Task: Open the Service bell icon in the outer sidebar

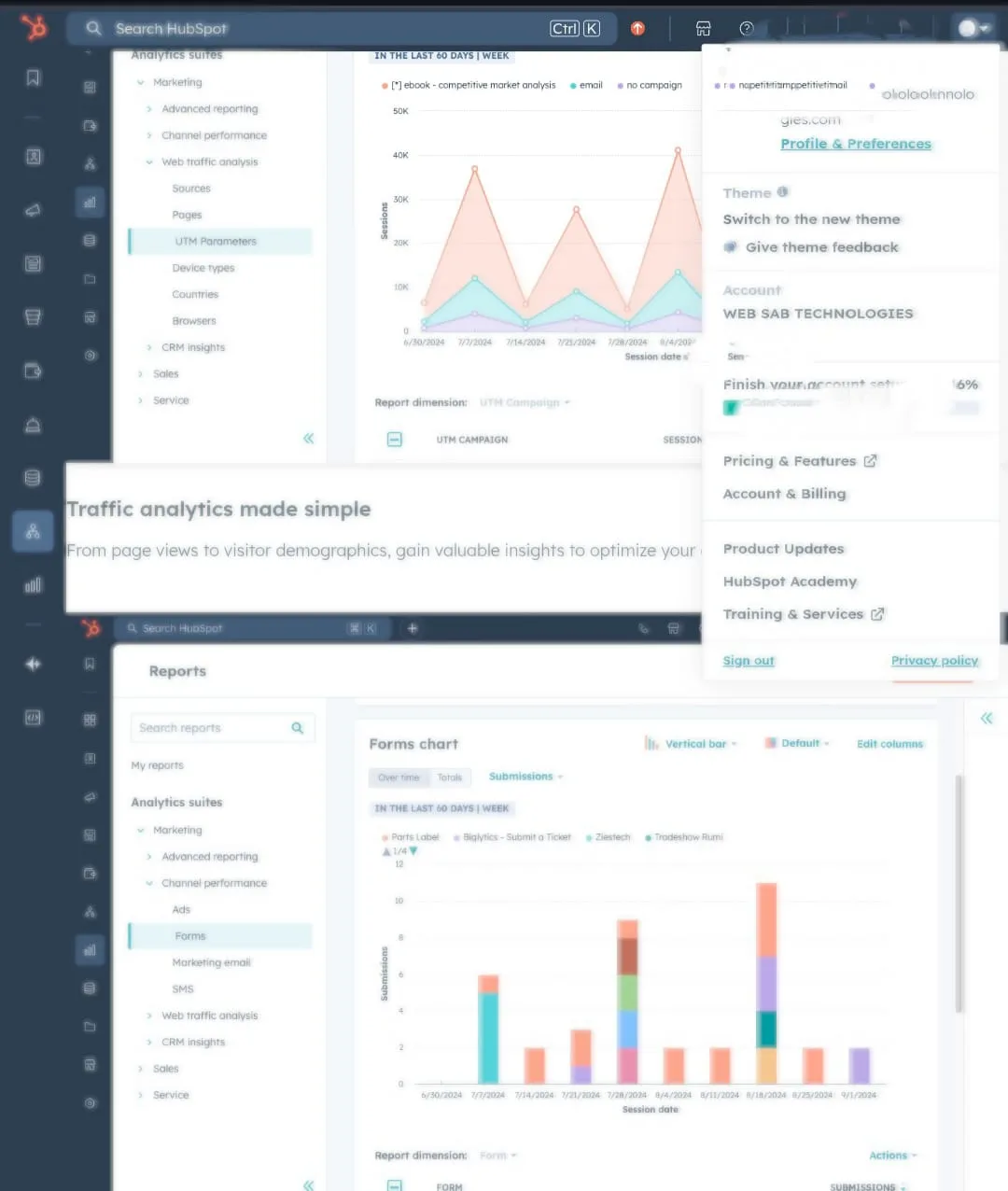Action: [33, 425]
